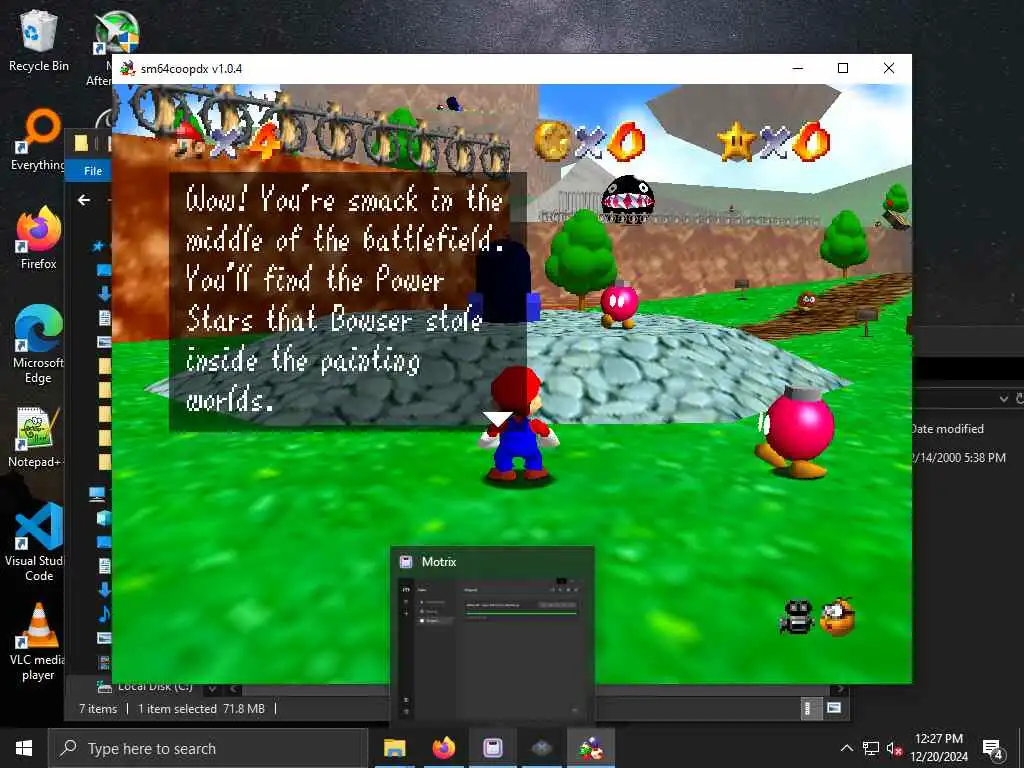Image resolution: width=1024 pixels, height=768 pixels.
Task: Open File Explorer from the taskbar
Action: (394, 748)
